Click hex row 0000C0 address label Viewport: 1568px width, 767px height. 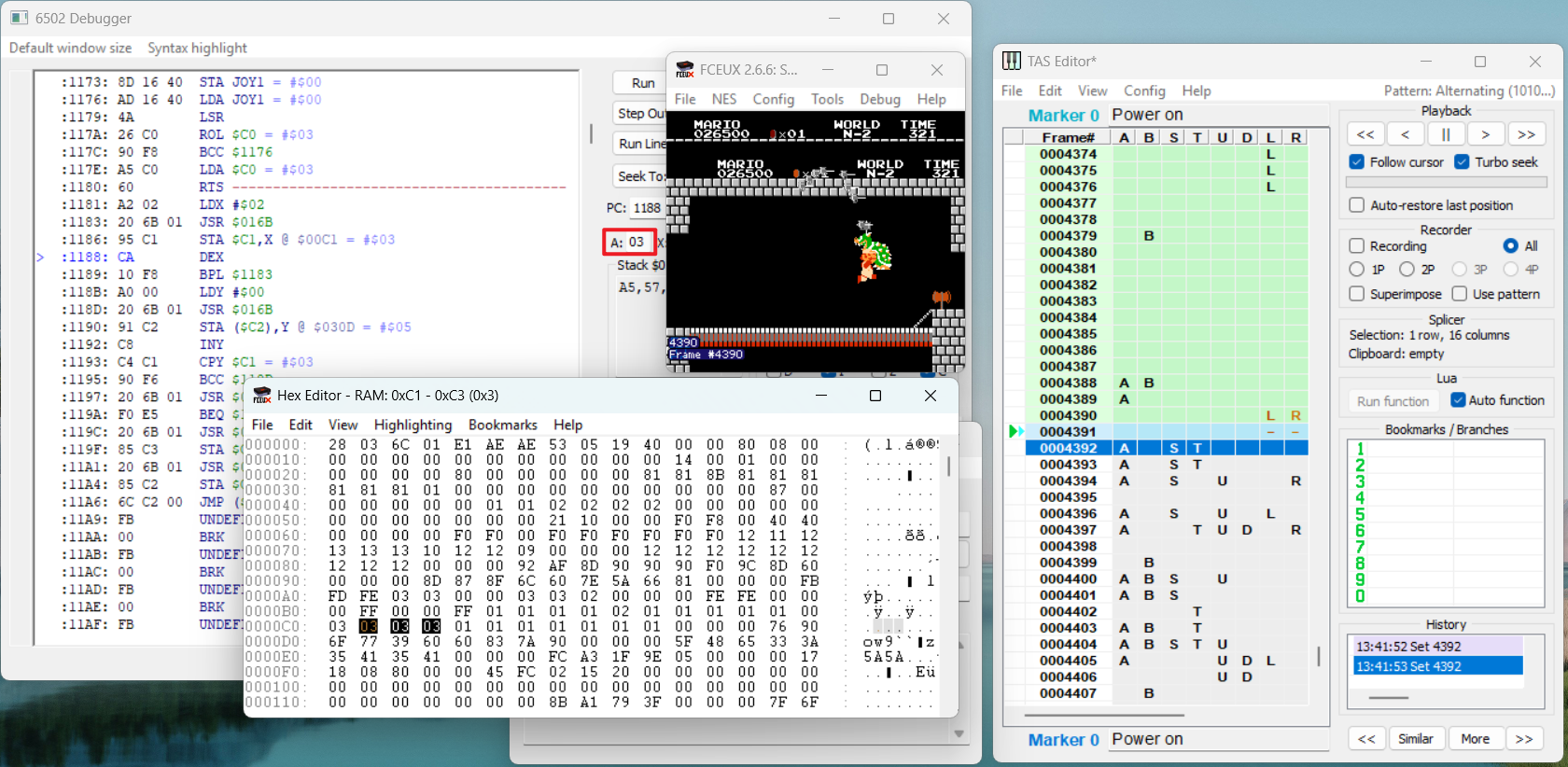[x=273, y=627]
